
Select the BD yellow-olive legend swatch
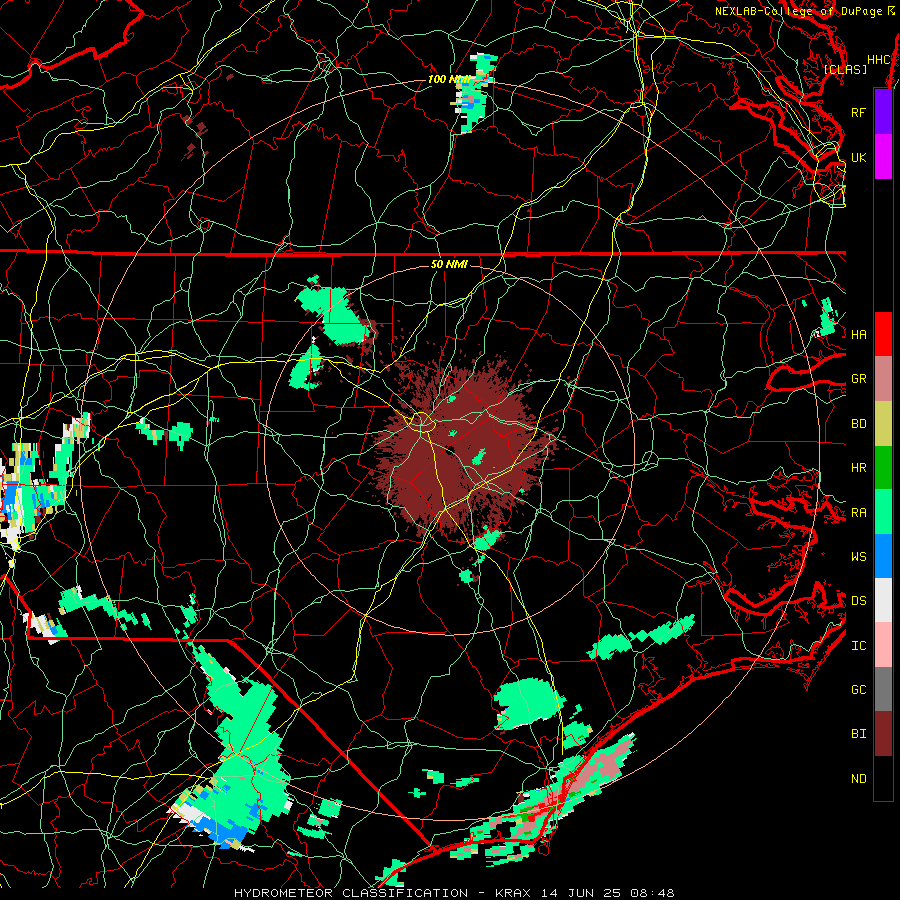click(883, 423)
